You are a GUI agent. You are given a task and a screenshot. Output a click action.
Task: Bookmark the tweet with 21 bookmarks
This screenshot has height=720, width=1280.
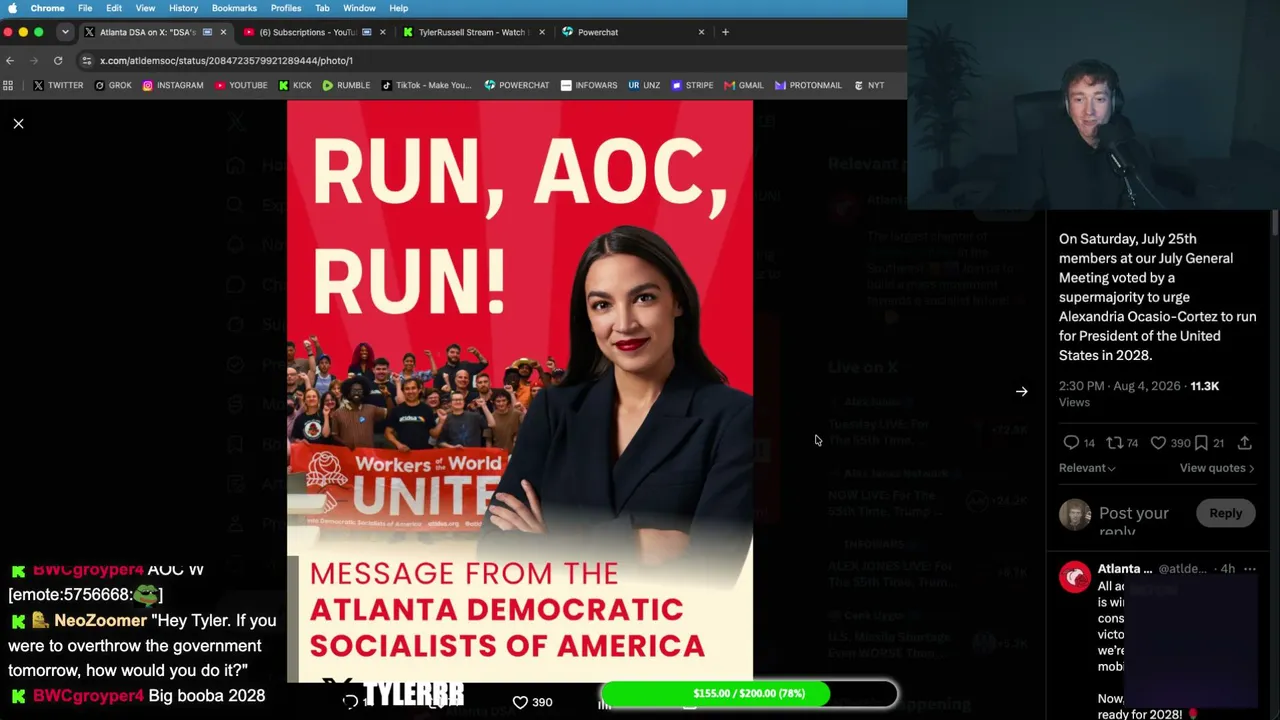click(1201, 442)
